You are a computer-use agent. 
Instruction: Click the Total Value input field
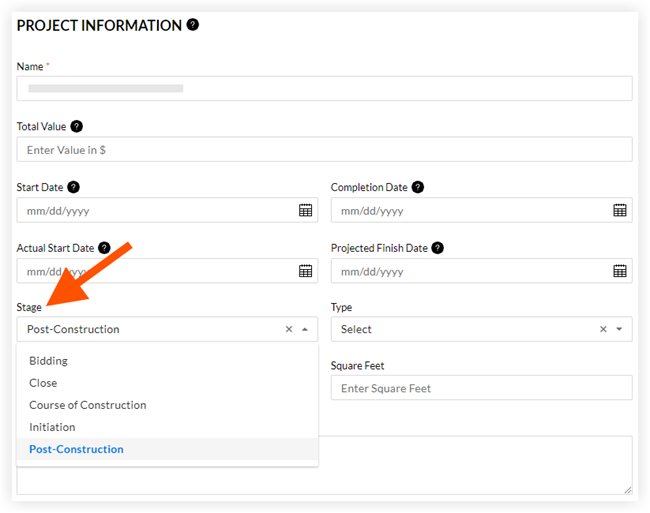click(324, 149)
